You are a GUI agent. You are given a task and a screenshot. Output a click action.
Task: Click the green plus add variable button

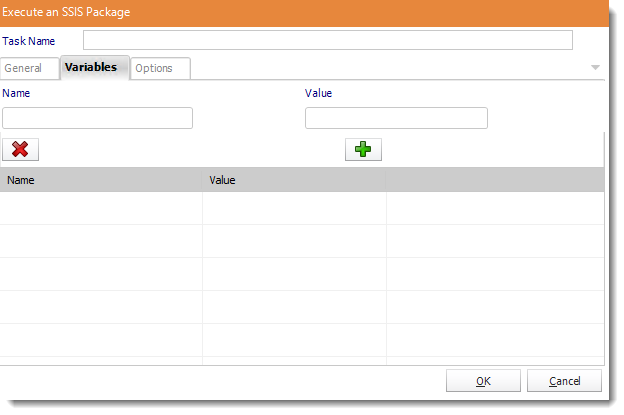tap(363, 150)
